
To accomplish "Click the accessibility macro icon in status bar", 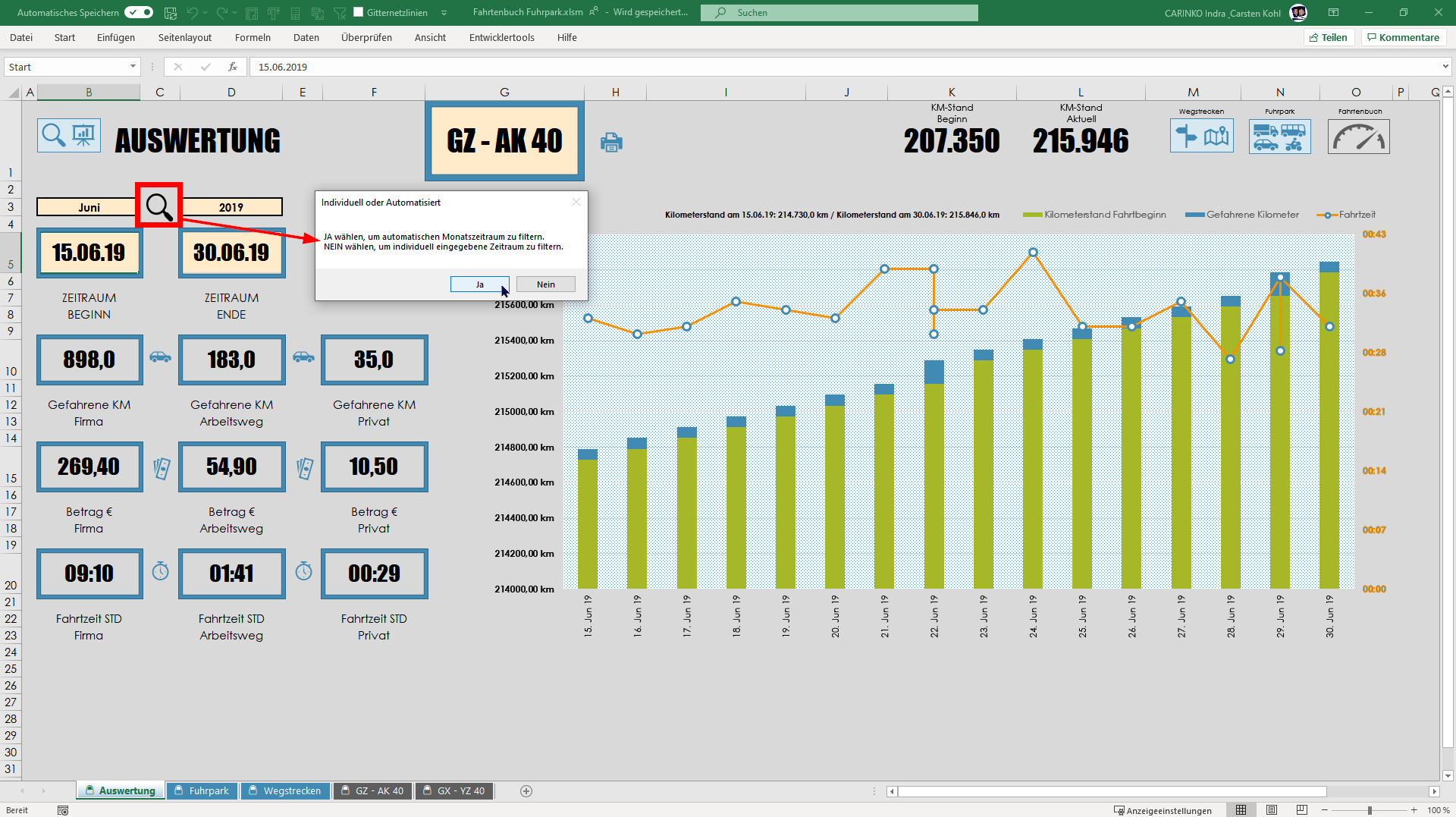I will (x=63, y=810).
